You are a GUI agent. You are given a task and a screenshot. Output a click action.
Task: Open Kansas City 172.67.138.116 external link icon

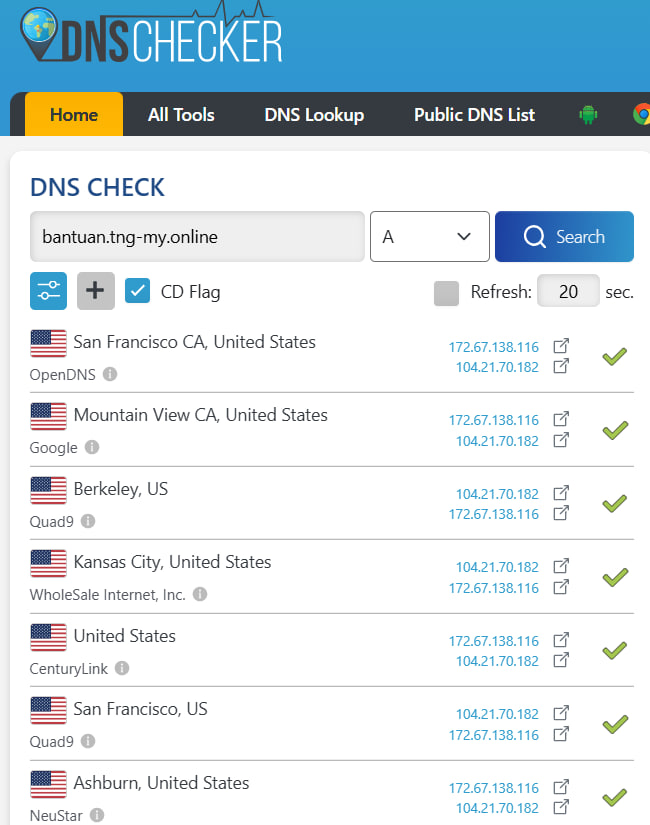point(561,587)
